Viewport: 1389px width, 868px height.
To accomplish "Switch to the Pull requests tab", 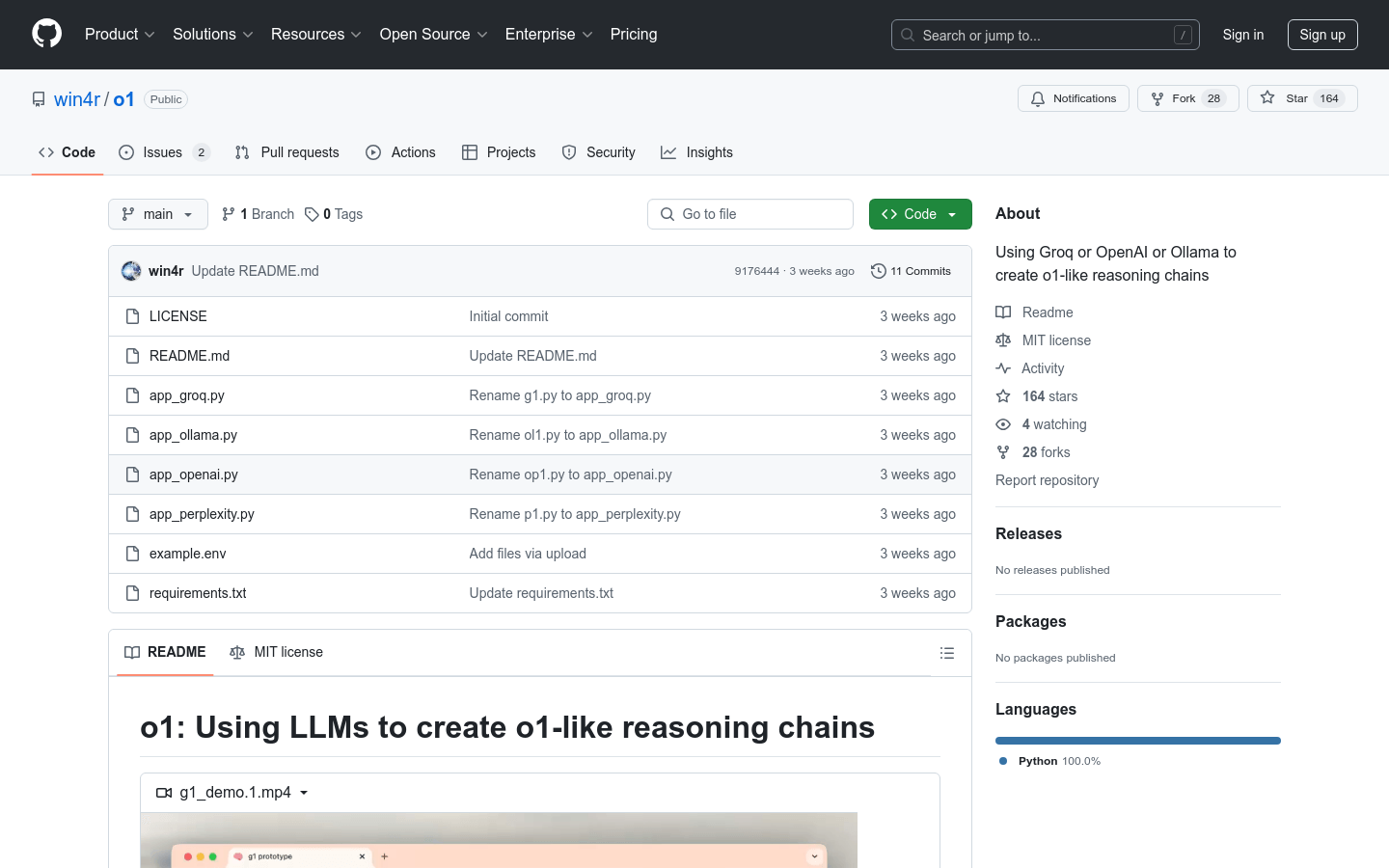I will click(x=287, y=152).
